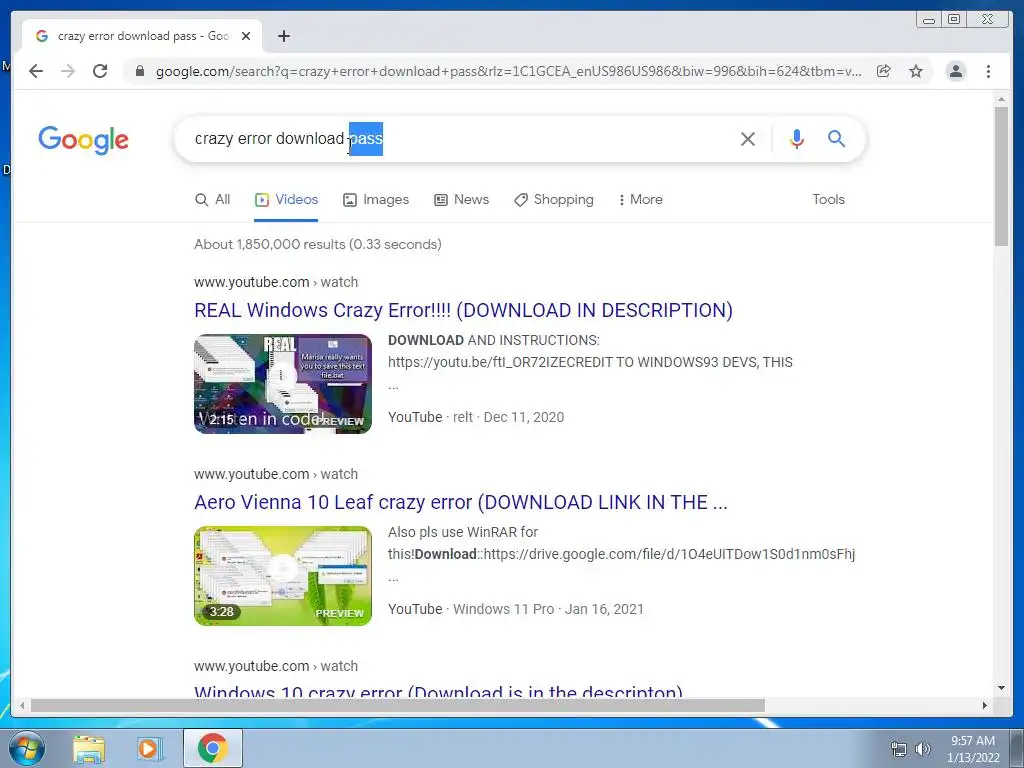
Task: Bookmark this page with the star
Action: click(x=916, y=71)
